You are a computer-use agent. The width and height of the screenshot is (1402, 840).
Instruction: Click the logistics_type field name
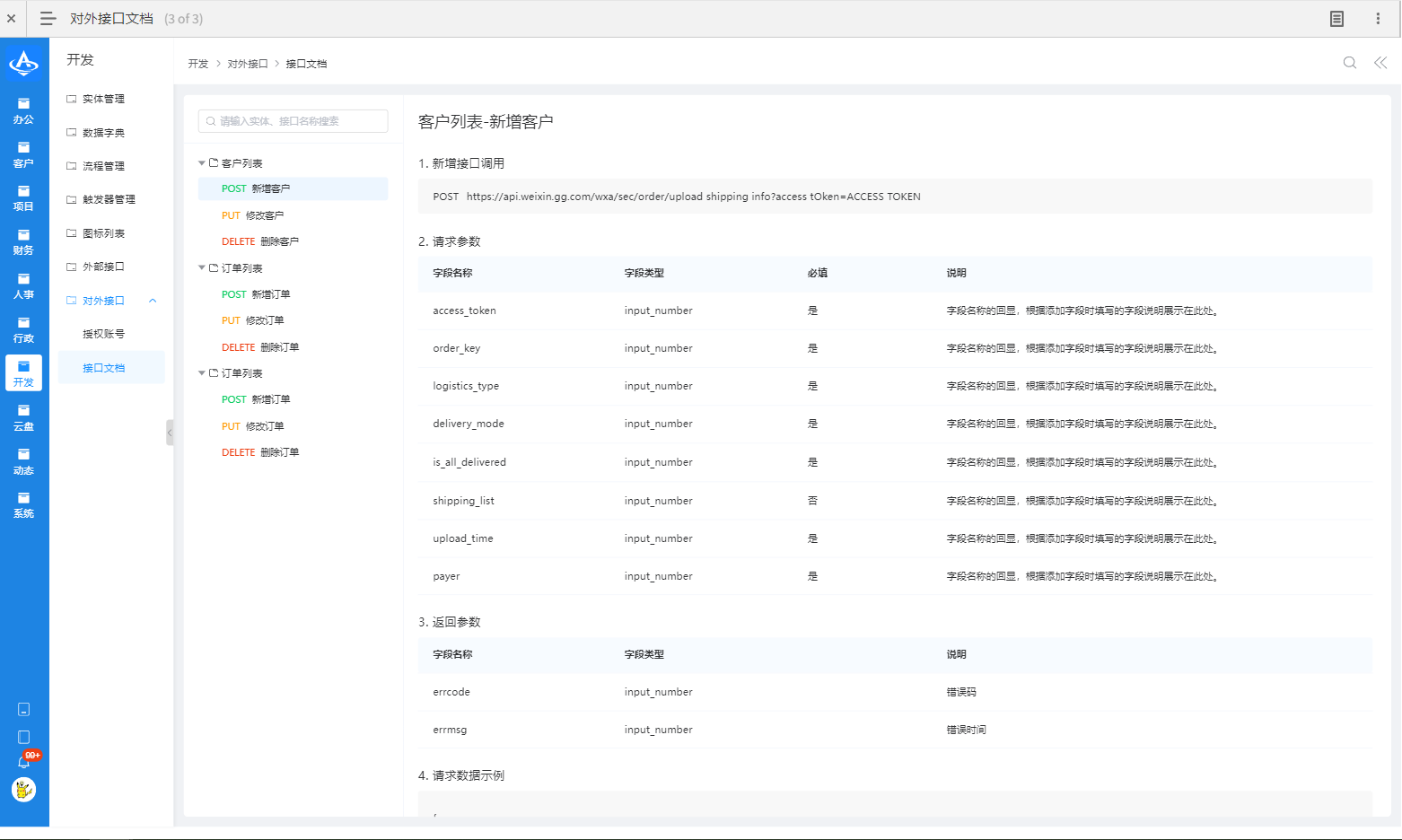(466, 386)
